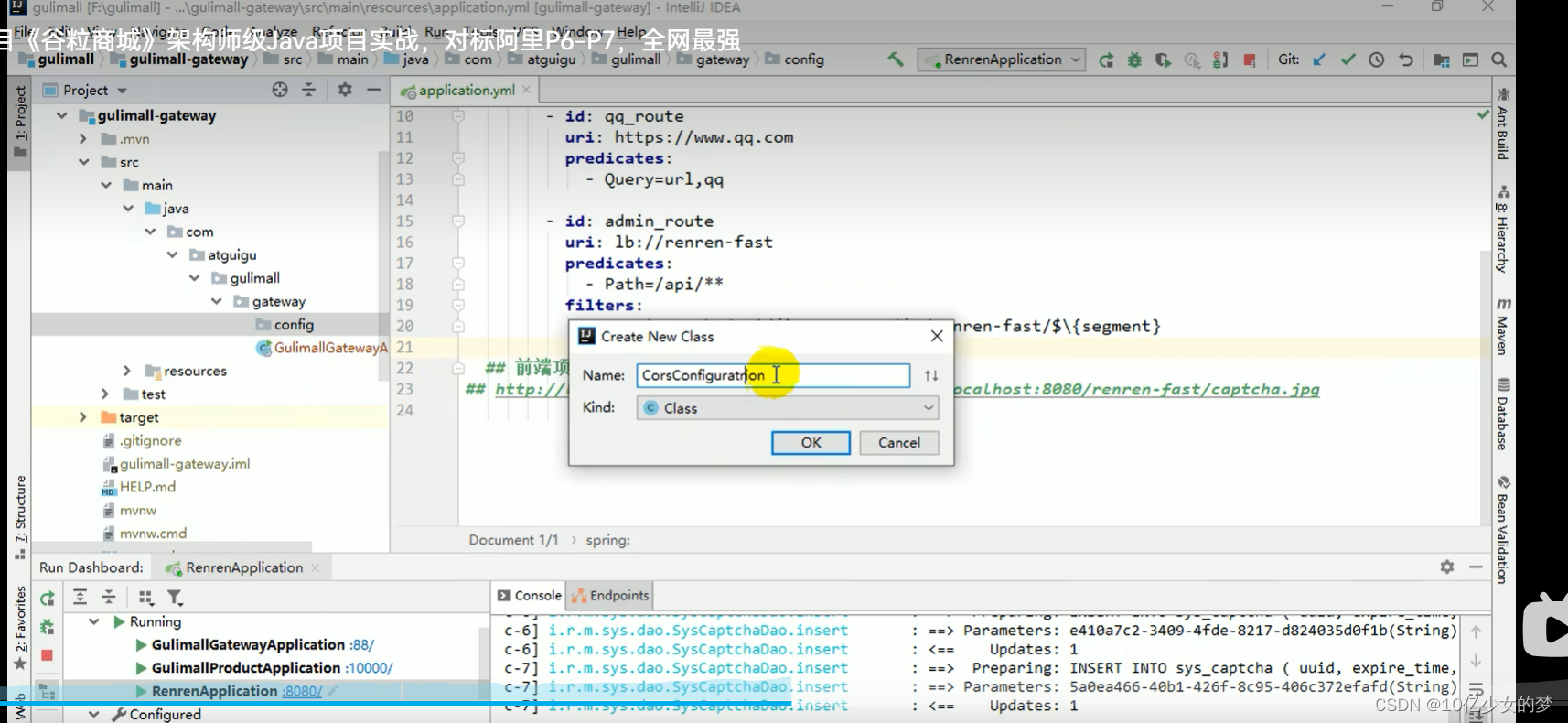Viewport: 1568px width, 723px height.
Task: Open the Kind Class combo box
Action: tap(788, 407)
